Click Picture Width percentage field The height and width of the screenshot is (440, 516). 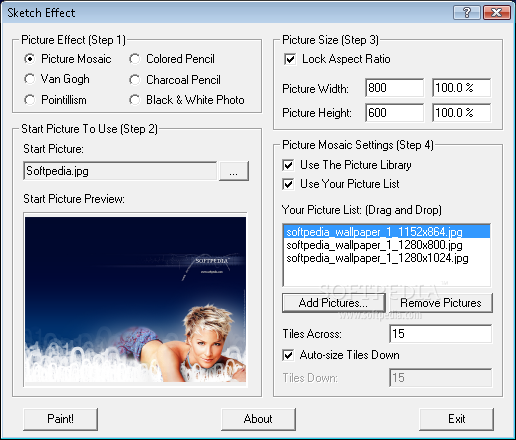coord(462,88)
